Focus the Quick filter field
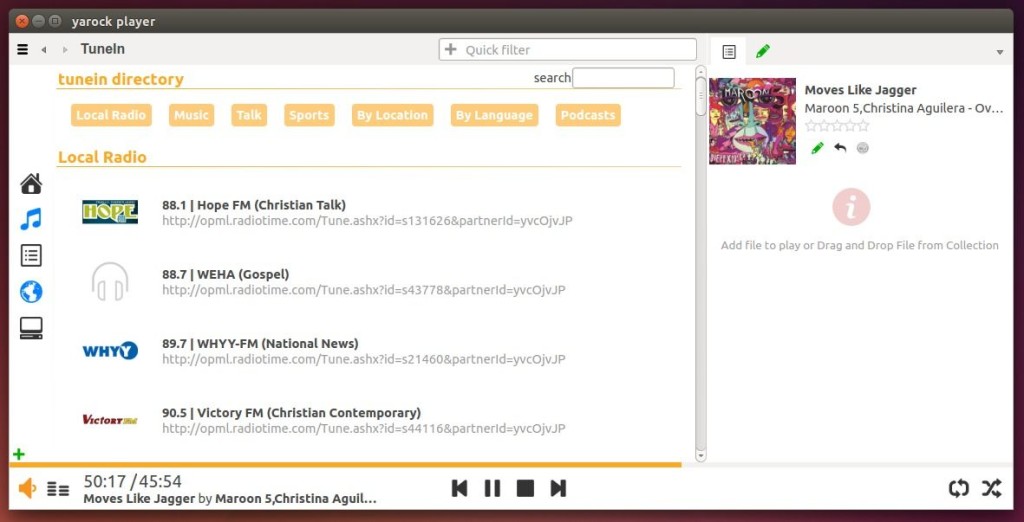Screen dimensions: 1024x522 (568, 50)
